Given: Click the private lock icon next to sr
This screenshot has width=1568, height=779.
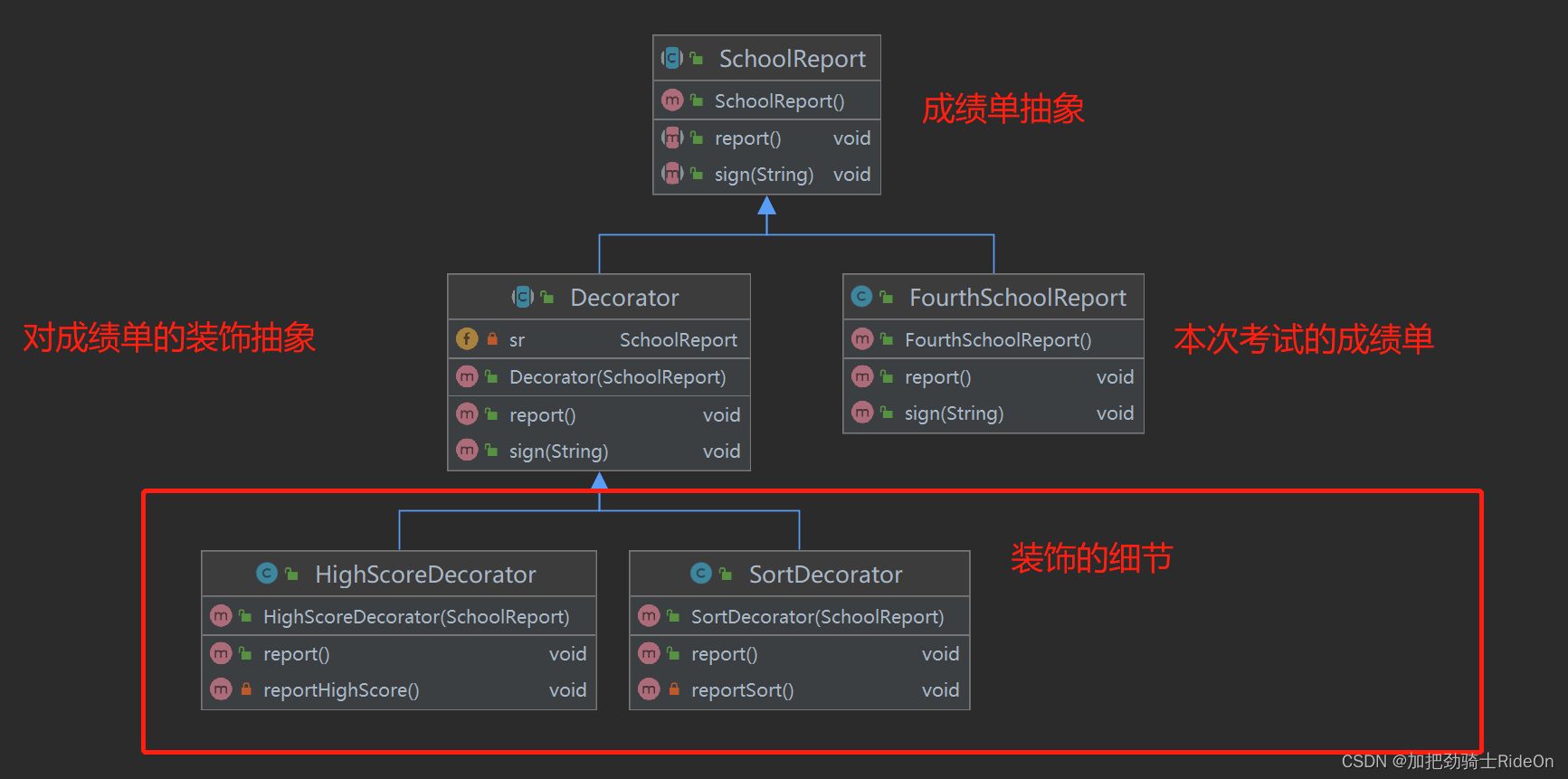Looking at the screenshot, I should pos(492,339).
